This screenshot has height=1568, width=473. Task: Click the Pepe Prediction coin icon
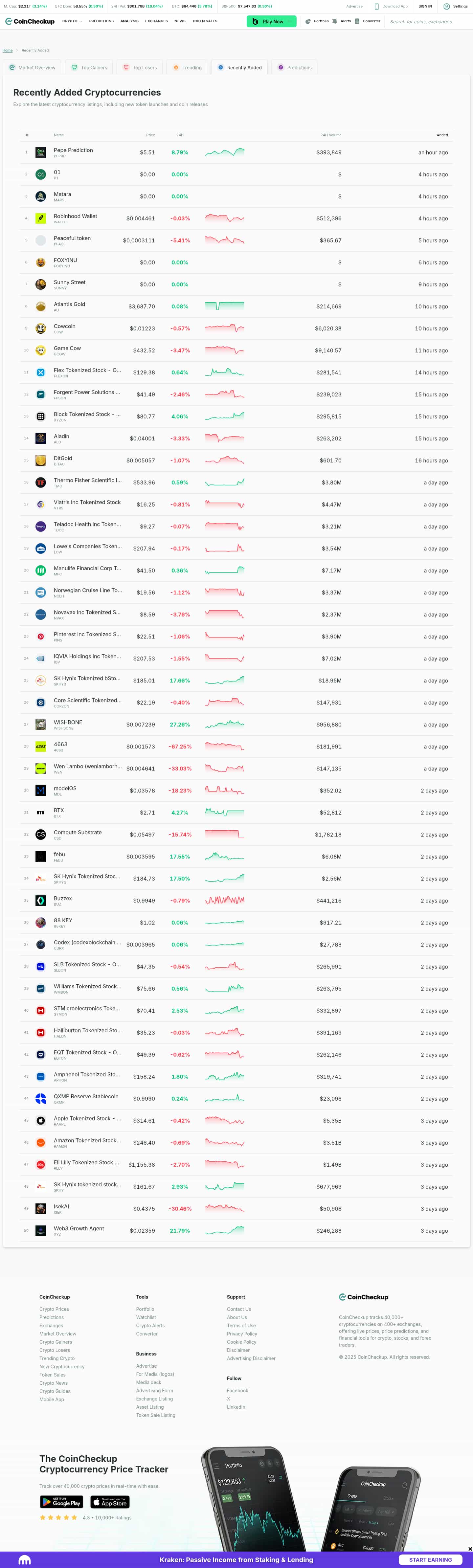(x=41, y=152)
